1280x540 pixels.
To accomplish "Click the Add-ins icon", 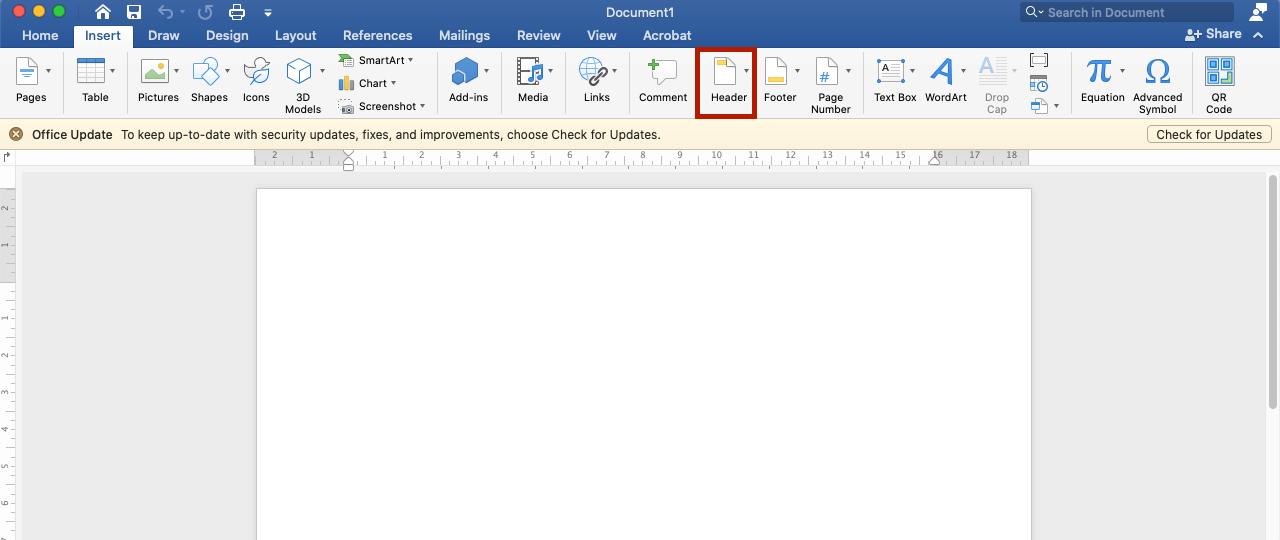I will coord(465,72).
